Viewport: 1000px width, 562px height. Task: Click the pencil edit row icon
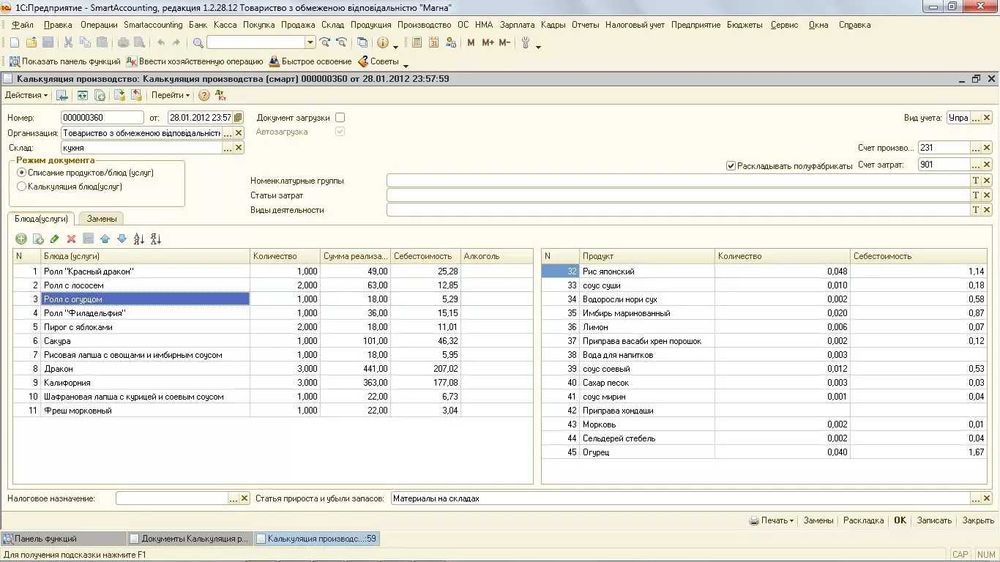(54, 239)
